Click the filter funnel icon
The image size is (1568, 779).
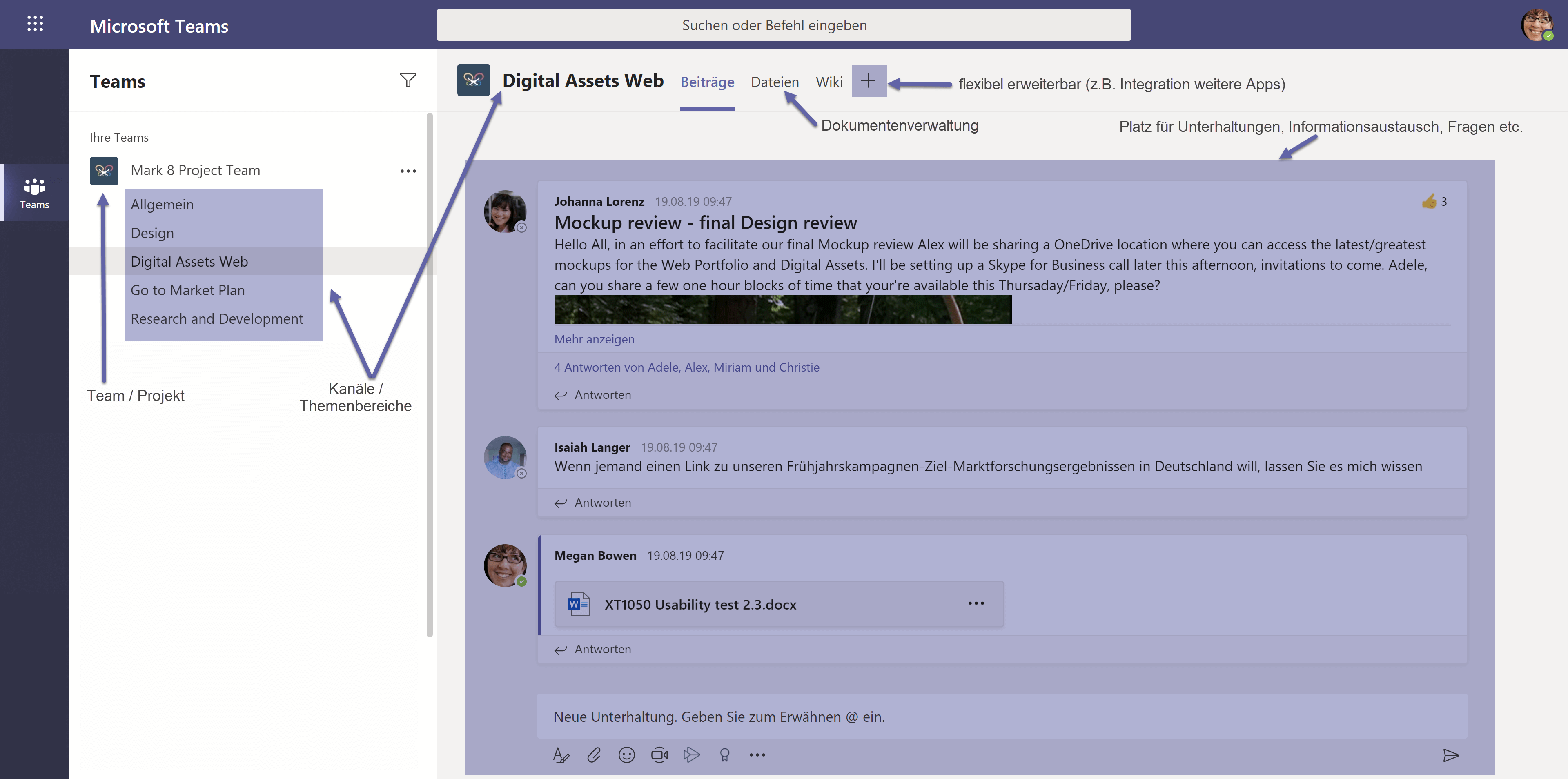tap(408, 80)
